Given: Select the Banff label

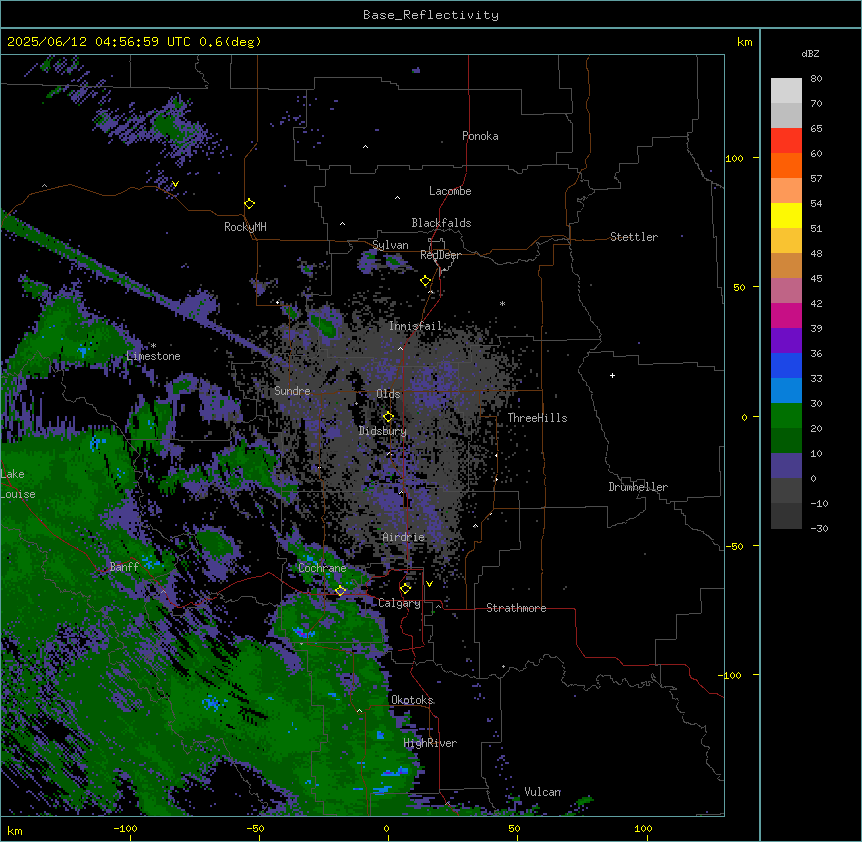Looking at the screenshot, I should click(x=124, y=567).
